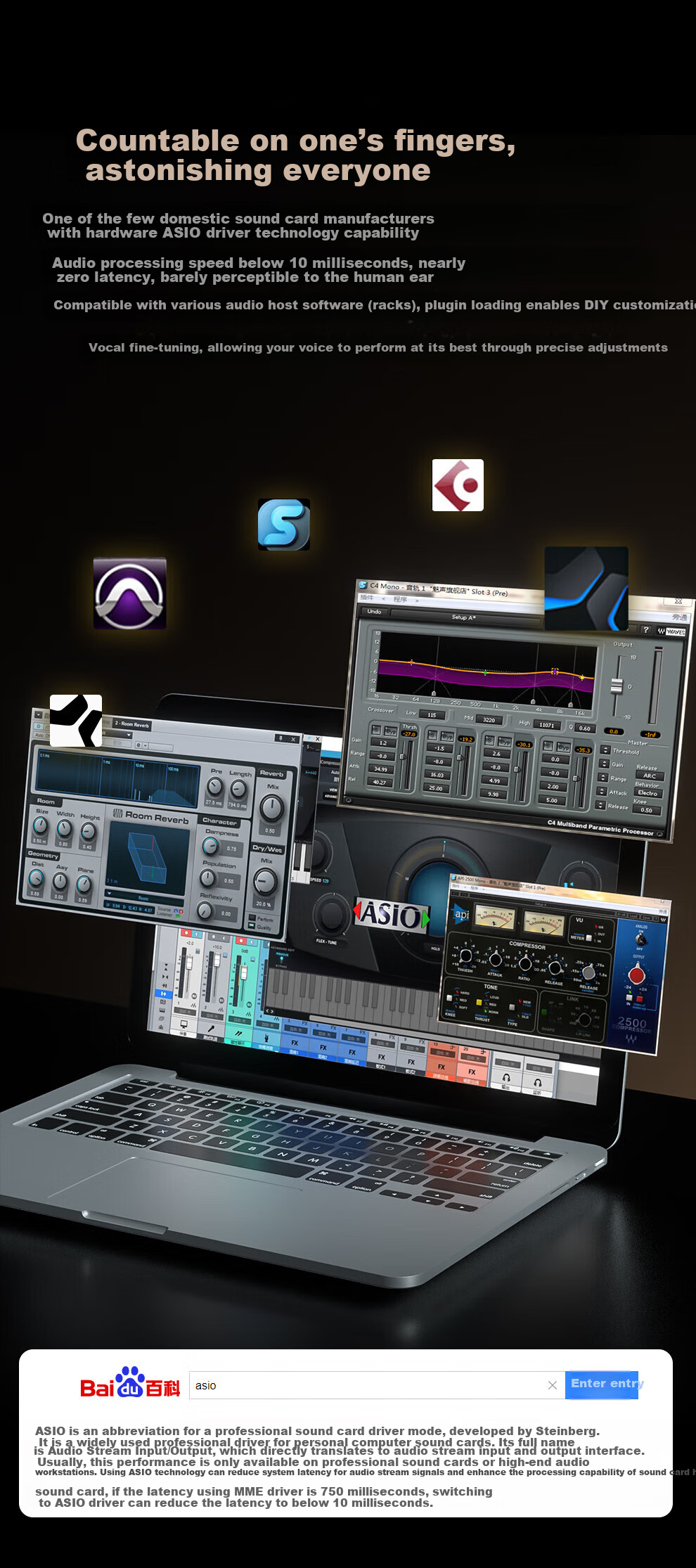Toggle Byp on the fourth C4 band
Image resolution: width=696 pixels, height=1568 pixels.
[x=563, y=747]
